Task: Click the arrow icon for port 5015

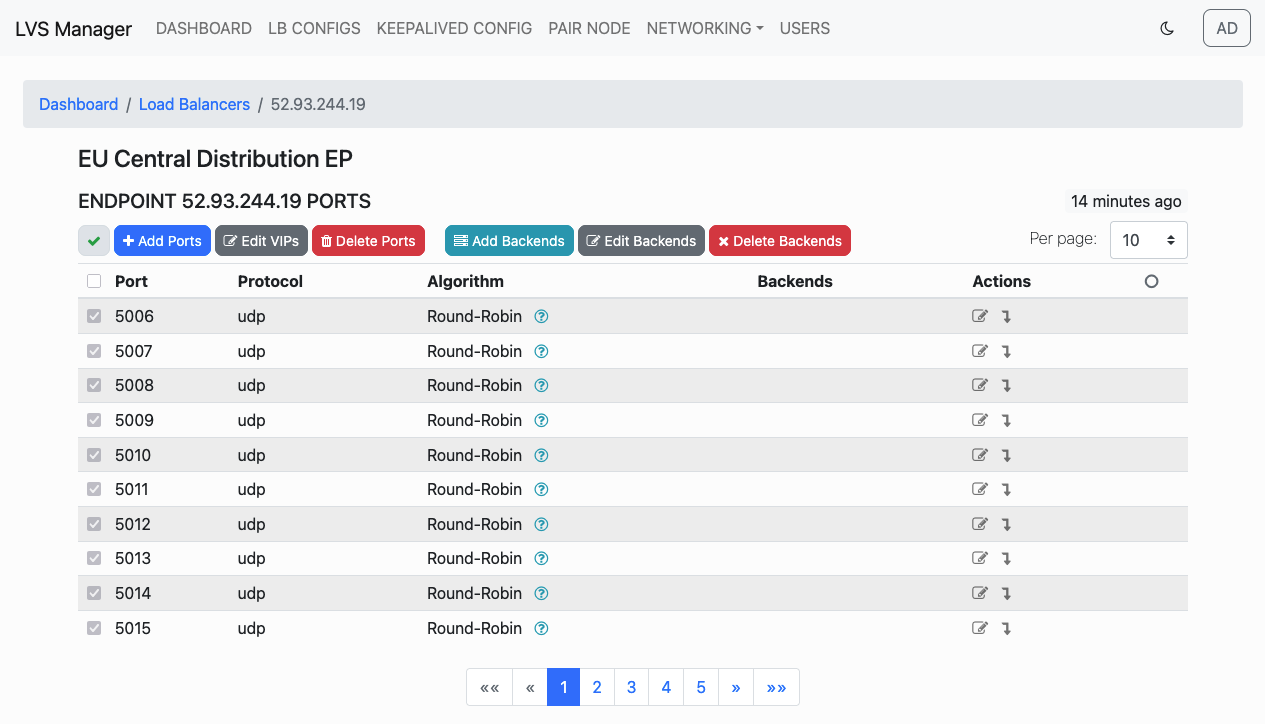Action: pyautogui.click(x=1006, y=629)
